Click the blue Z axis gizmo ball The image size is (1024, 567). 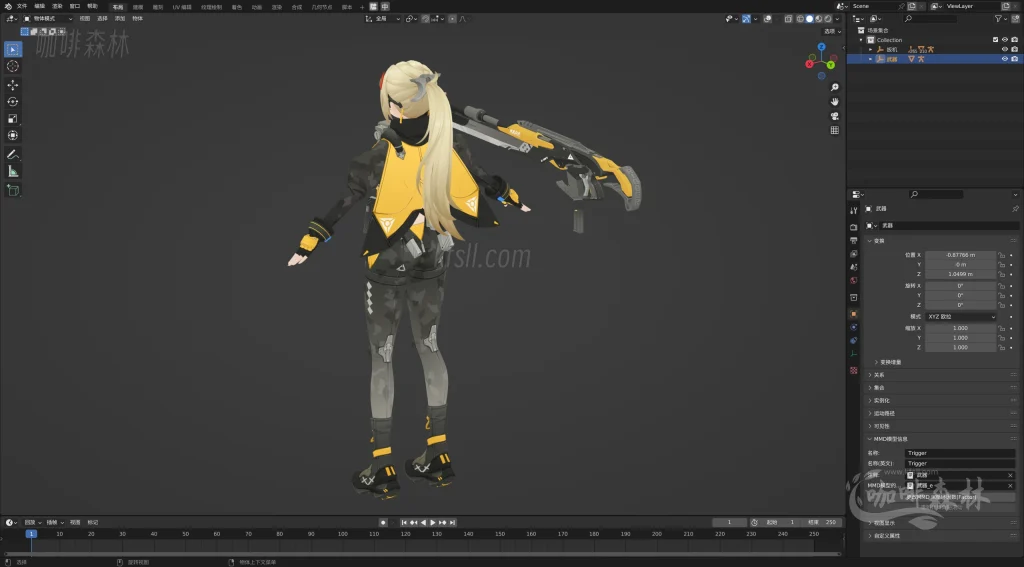coord(822,47)
